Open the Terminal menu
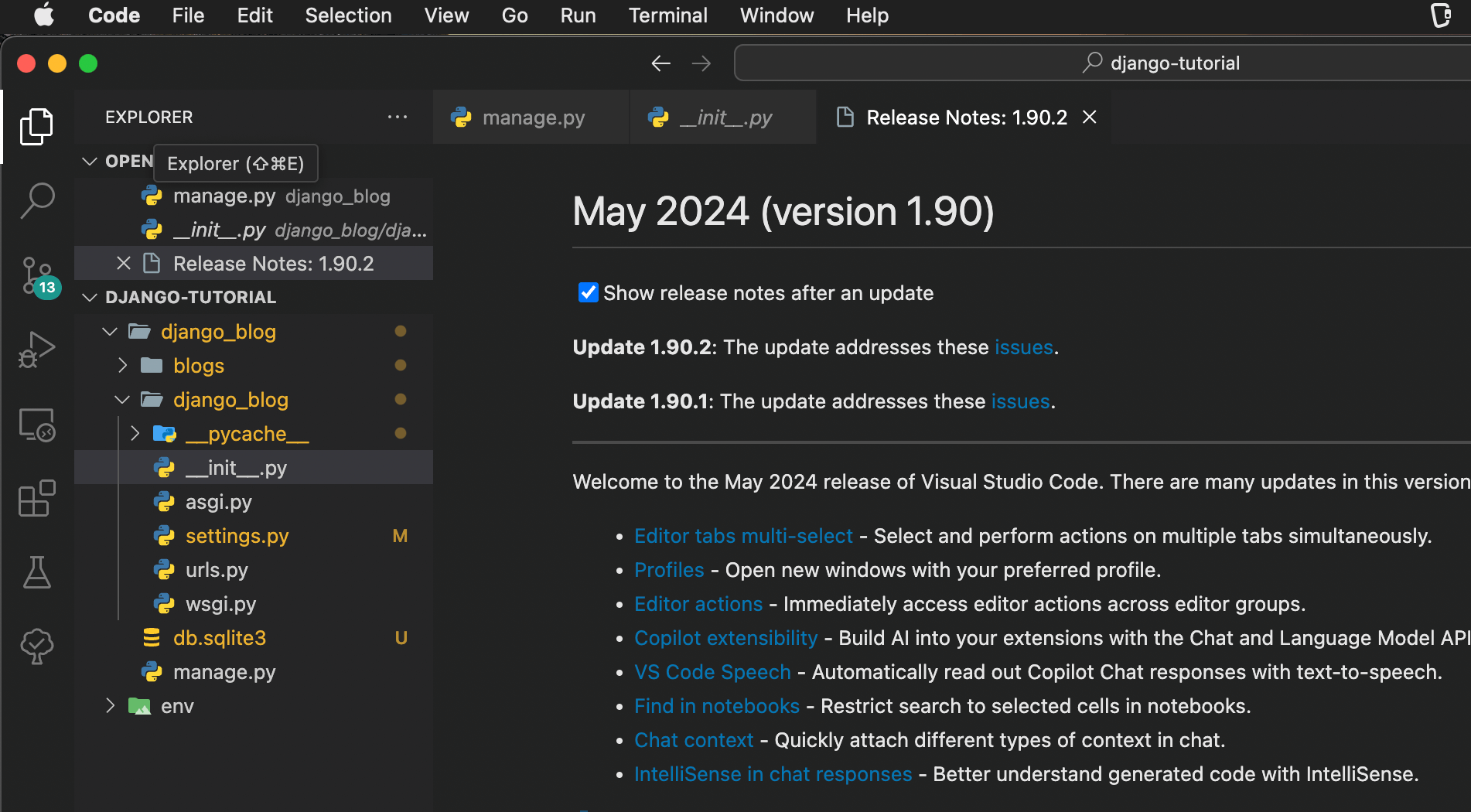 point(667,15)
